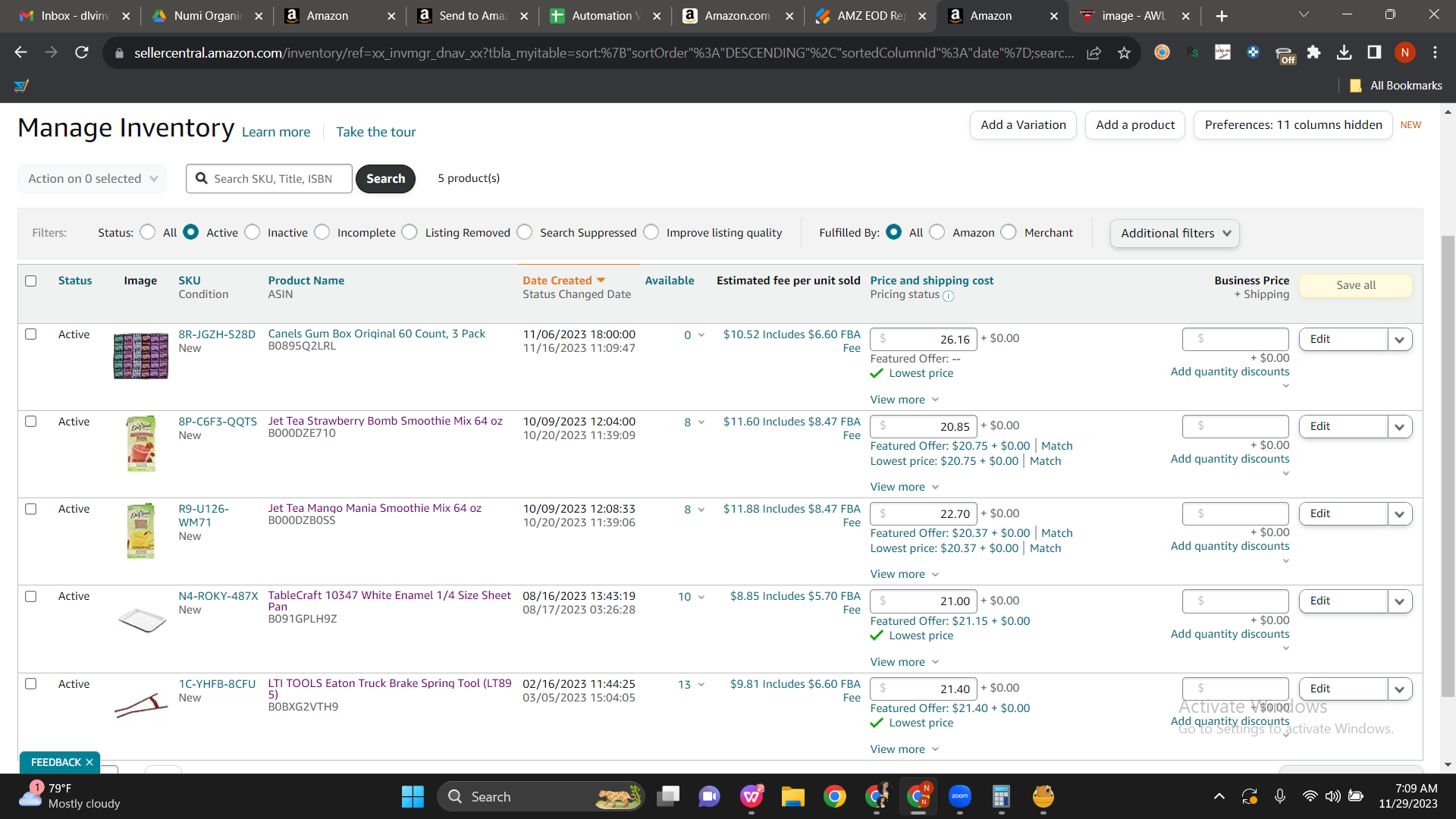Check the Jet Tea Mango Mania row
This screenshot has height=819, width=1456.
point(31,509)
